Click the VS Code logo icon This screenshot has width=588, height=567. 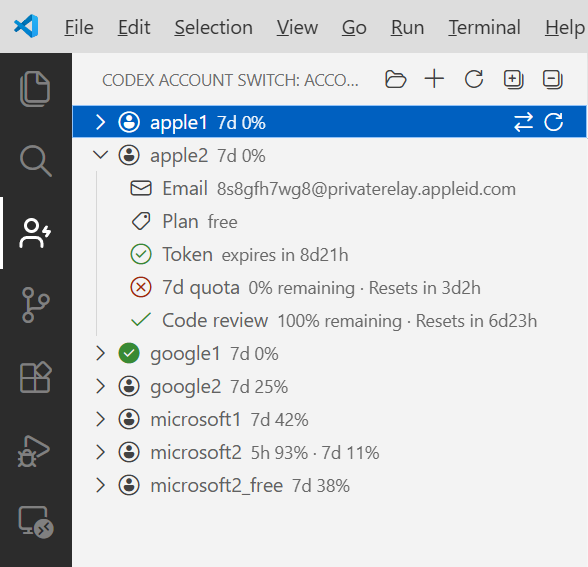point(26,26)
